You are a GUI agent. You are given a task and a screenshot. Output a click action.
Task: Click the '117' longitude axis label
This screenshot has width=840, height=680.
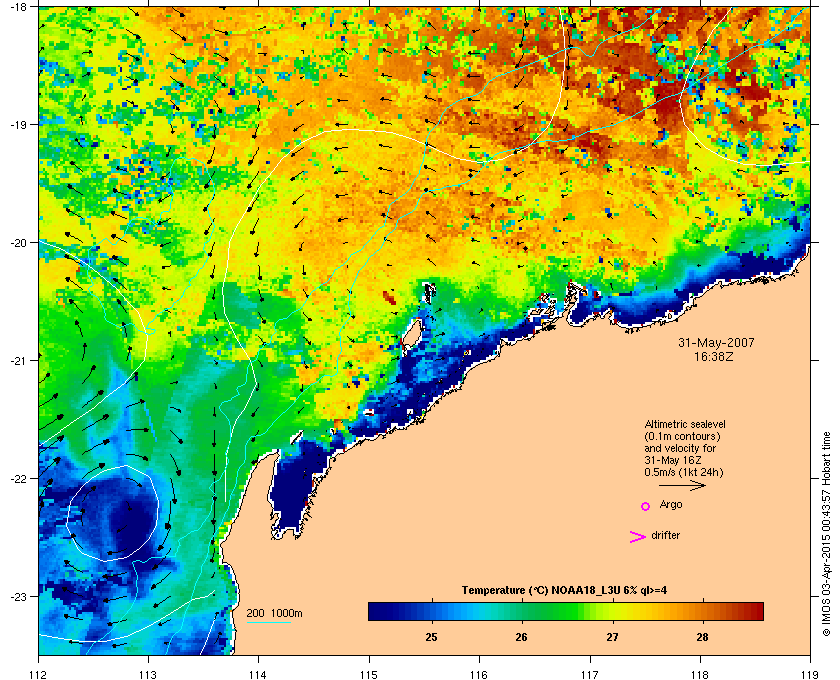590,674
